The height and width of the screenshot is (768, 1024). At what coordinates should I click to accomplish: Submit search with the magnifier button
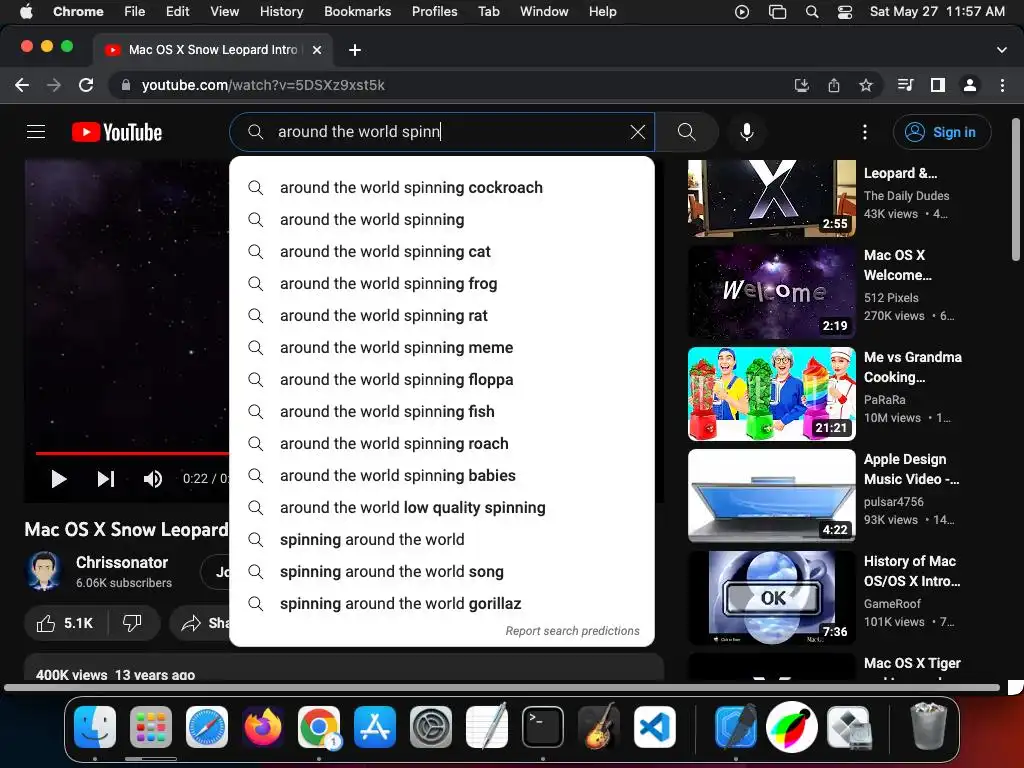686,132
